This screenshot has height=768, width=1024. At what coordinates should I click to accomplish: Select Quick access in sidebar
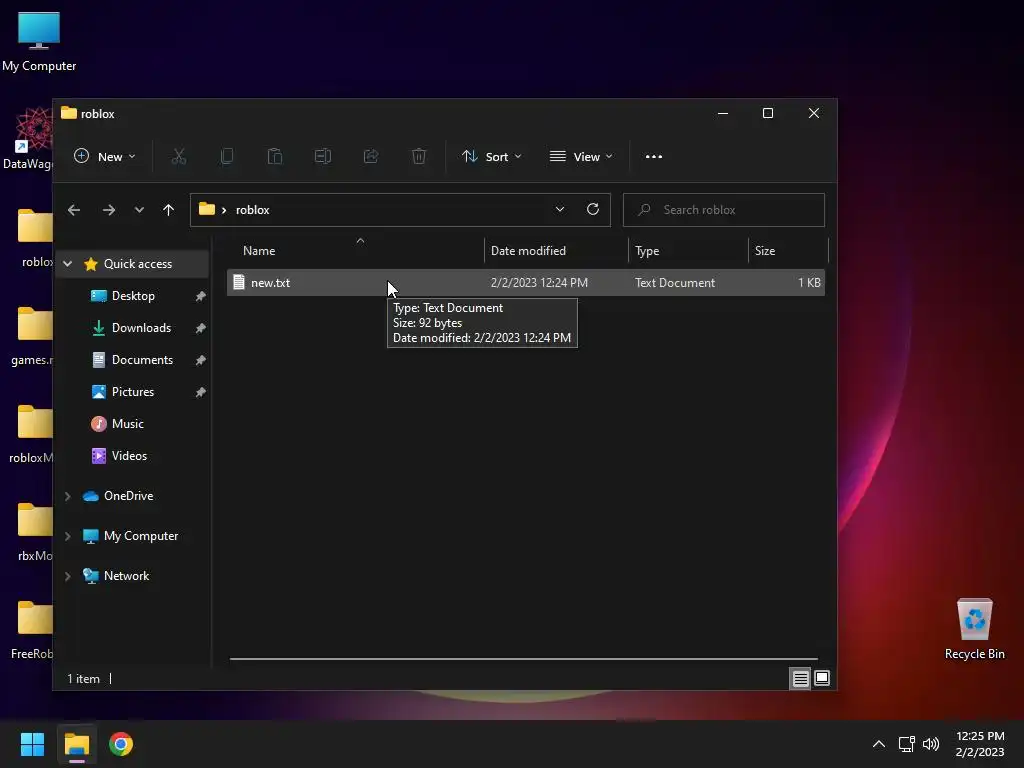pos(138,264)
